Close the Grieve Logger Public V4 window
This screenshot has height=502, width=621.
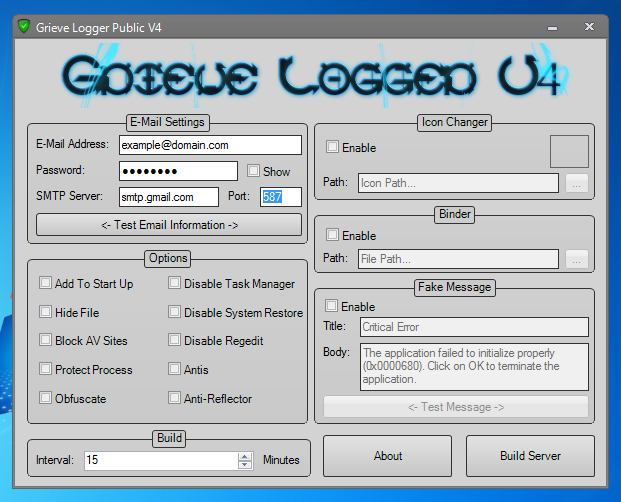589,27
